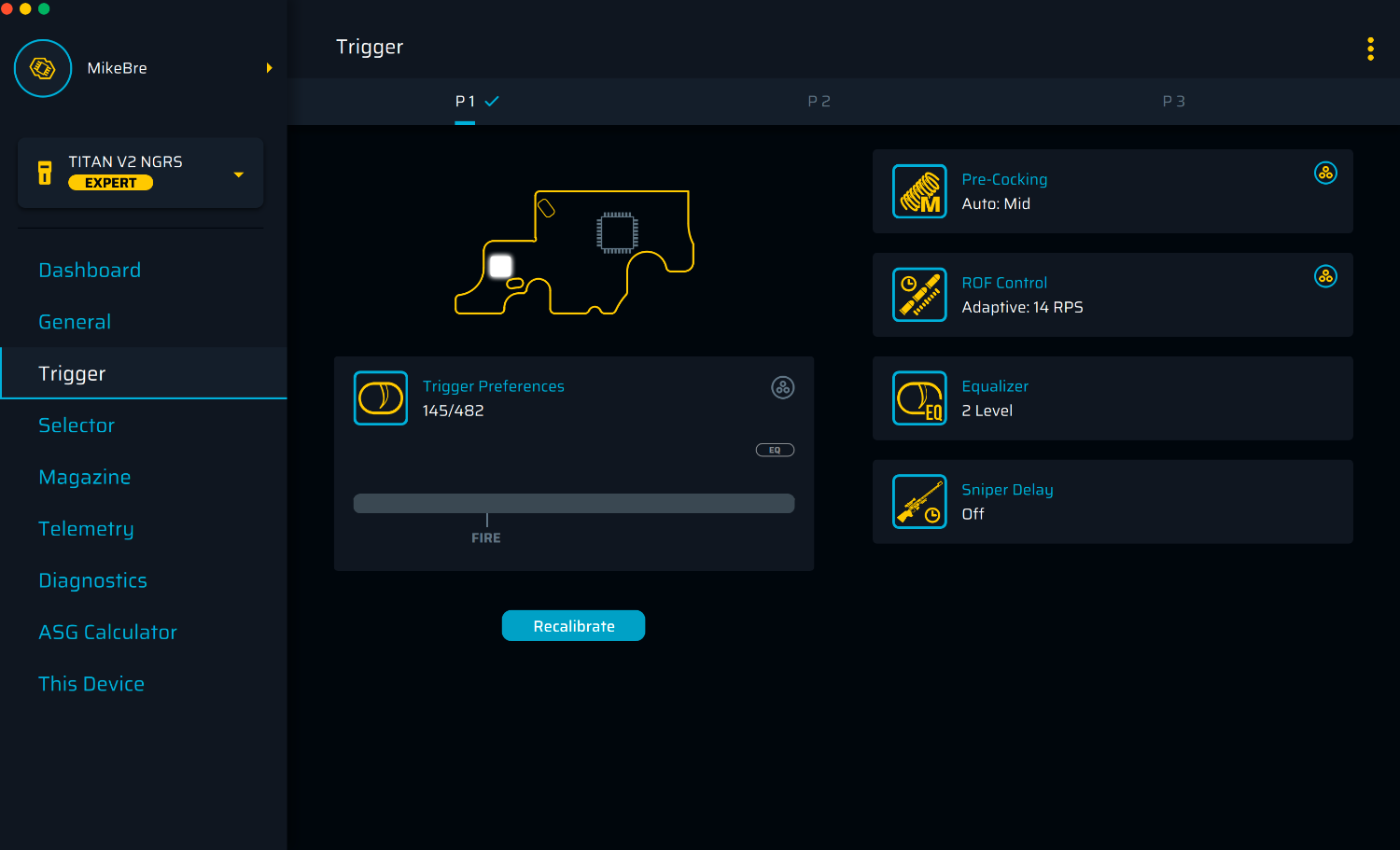Click the MikeBre profile avatar icon
1400x850 pixels.
click(x=43, y=68)
